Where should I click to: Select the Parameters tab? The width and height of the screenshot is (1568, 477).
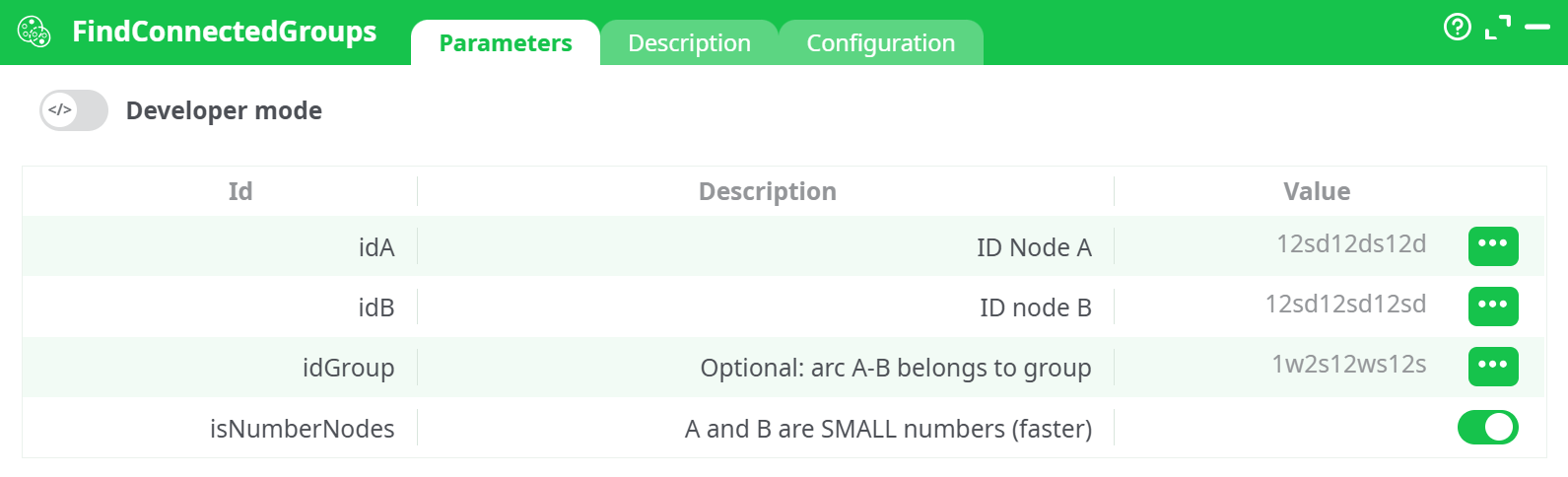(x=505, y=43)
